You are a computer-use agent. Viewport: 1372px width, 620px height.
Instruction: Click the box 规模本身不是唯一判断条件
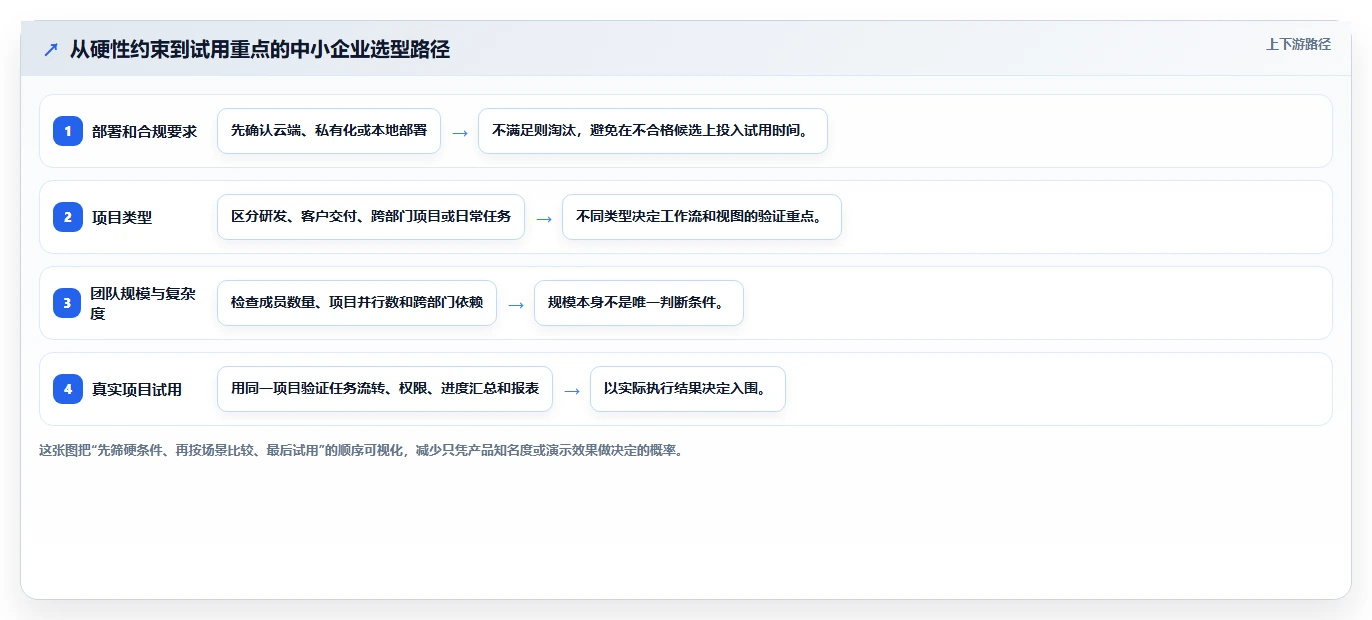(639, 303)
